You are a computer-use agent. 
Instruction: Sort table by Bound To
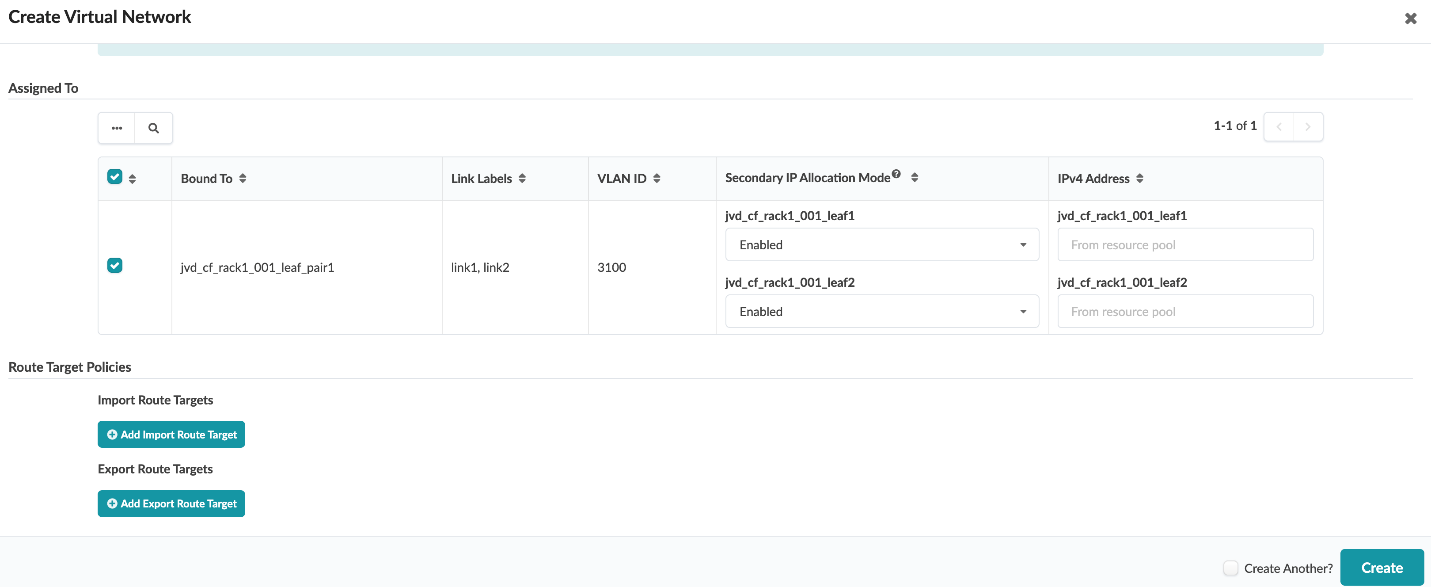click(243, 179)
